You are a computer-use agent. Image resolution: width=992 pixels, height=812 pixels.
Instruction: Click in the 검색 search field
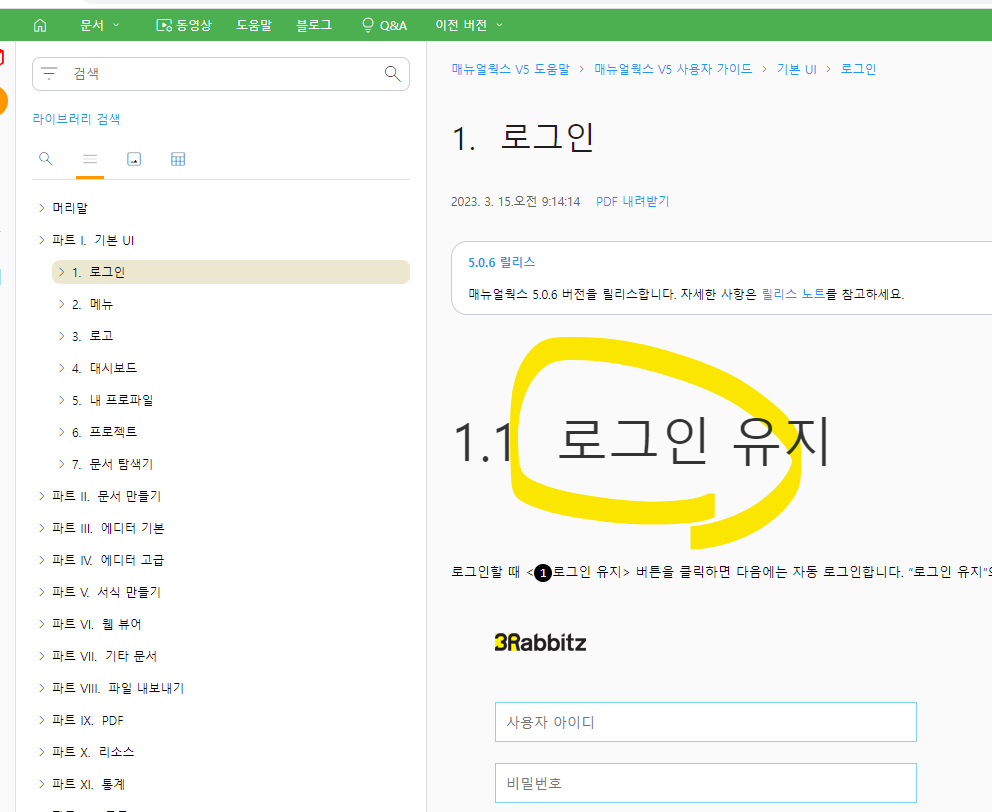[221, 73]
